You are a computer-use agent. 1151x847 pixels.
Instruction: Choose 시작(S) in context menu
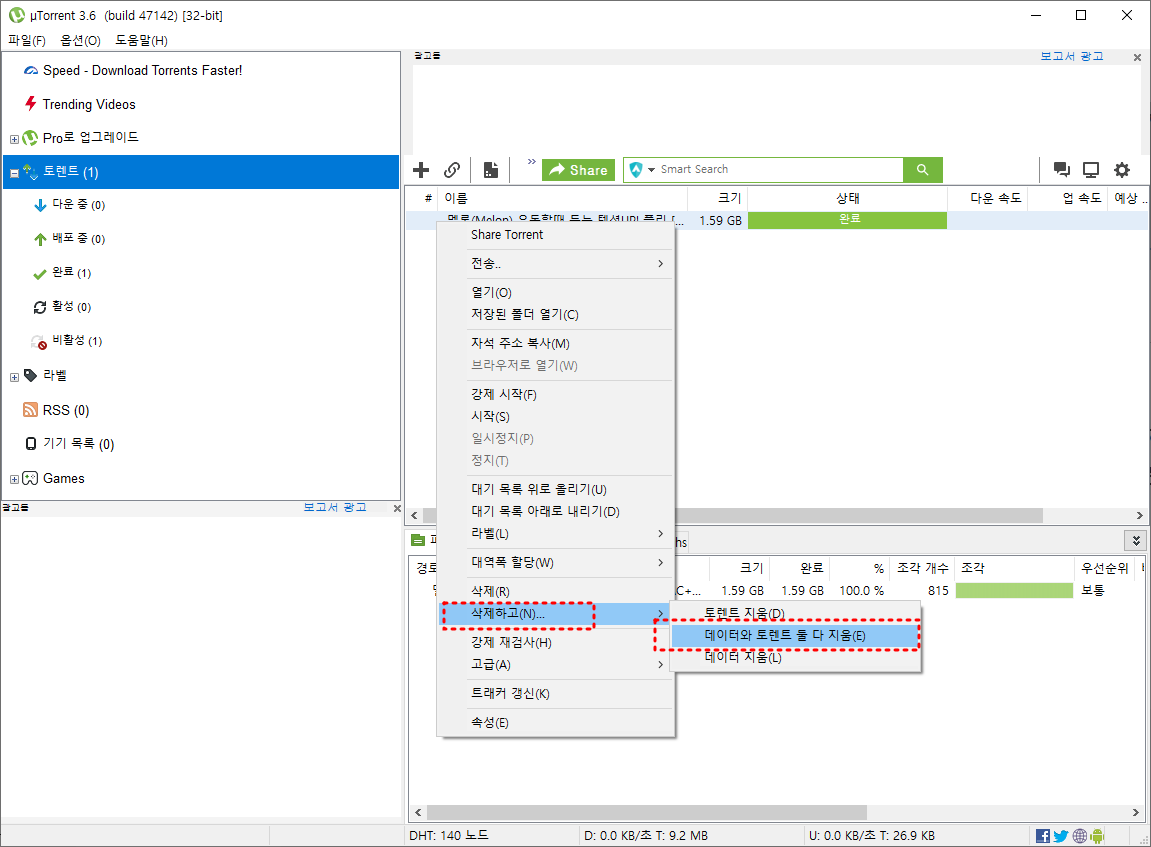[556, 416]
